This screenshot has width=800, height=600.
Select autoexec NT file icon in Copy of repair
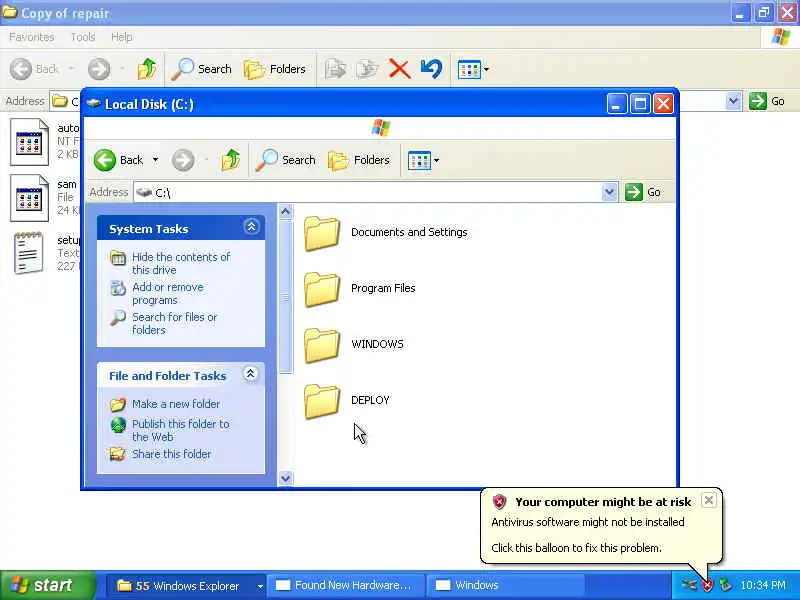(x=30, y=142)
